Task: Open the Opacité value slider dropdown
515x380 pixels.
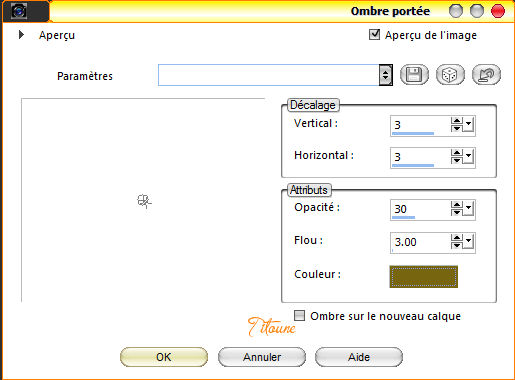Action: pyautogui.click(x=468, y=208)
